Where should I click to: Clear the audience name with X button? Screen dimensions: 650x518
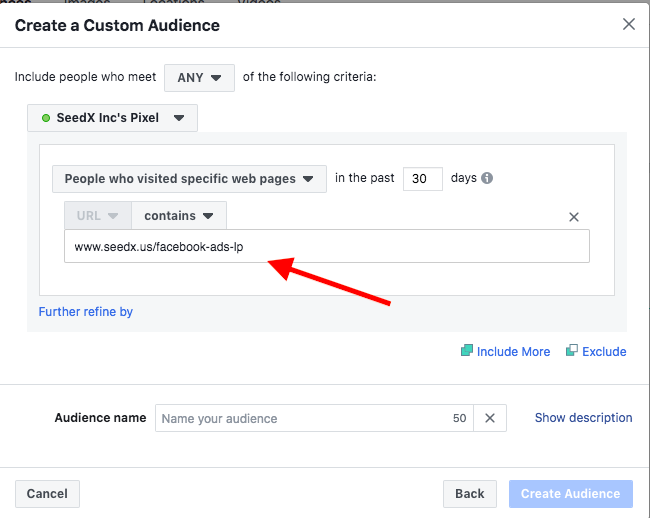490,418
